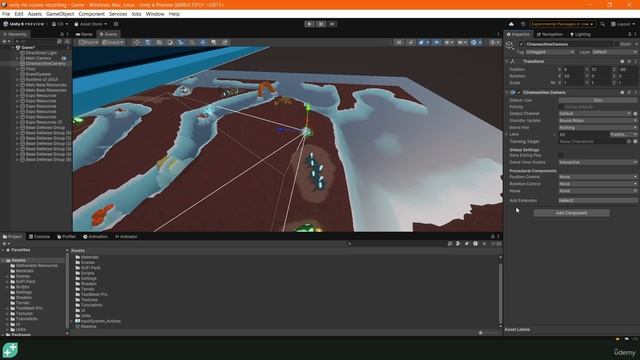This screenshot has height=360, width=640.
Task: Switch to the Navigation tab
Action: click(550, 34)
